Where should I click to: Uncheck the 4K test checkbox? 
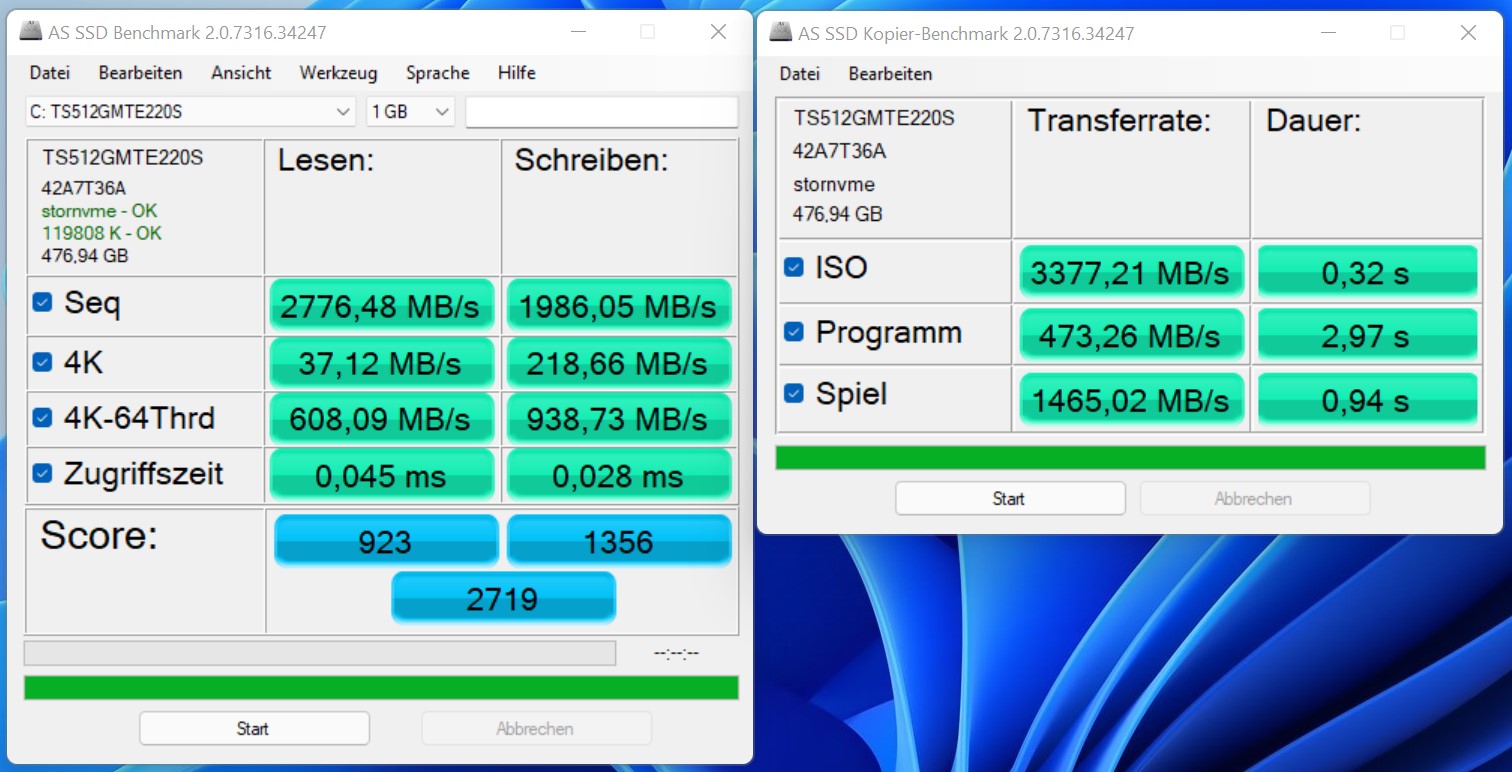[x=42, y=362]
